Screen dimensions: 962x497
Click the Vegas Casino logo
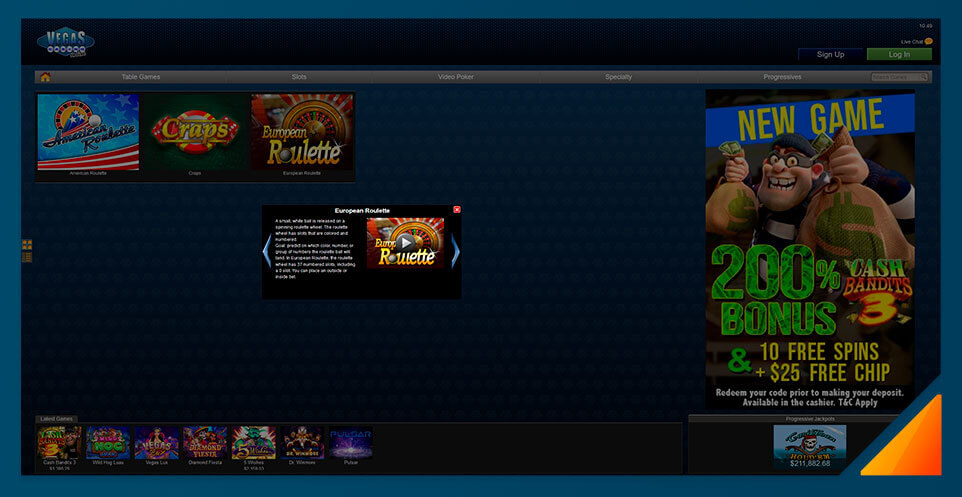tap(65, 42)
